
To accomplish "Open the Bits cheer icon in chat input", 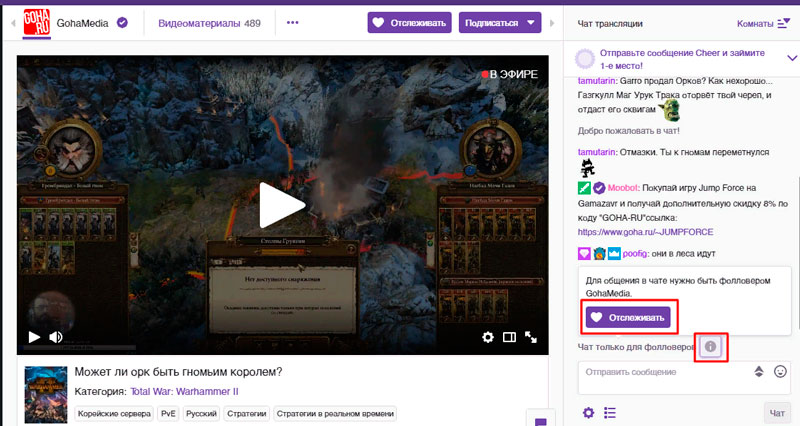I will click(759, 371).
